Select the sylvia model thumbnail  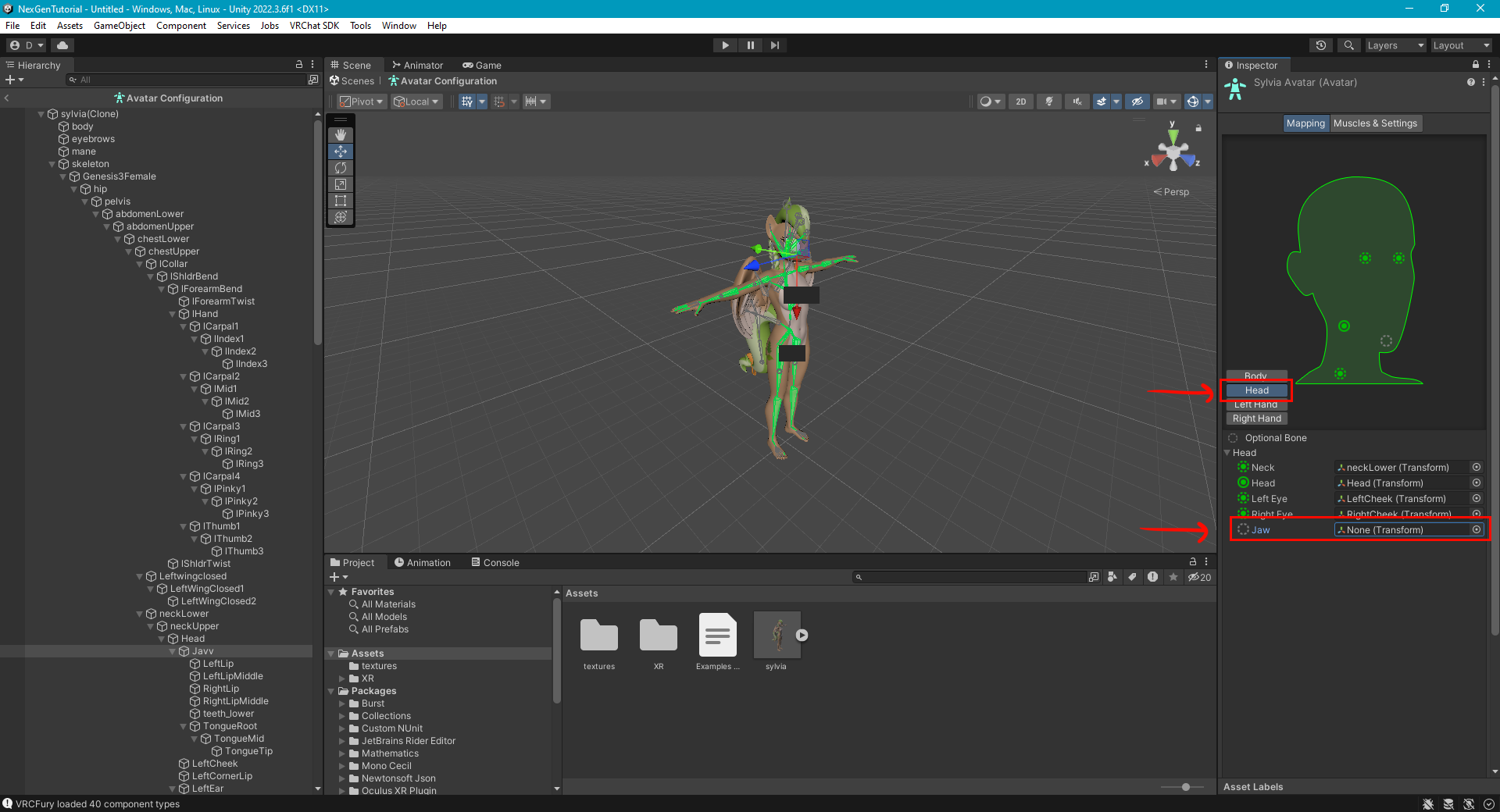click(777, 635)
